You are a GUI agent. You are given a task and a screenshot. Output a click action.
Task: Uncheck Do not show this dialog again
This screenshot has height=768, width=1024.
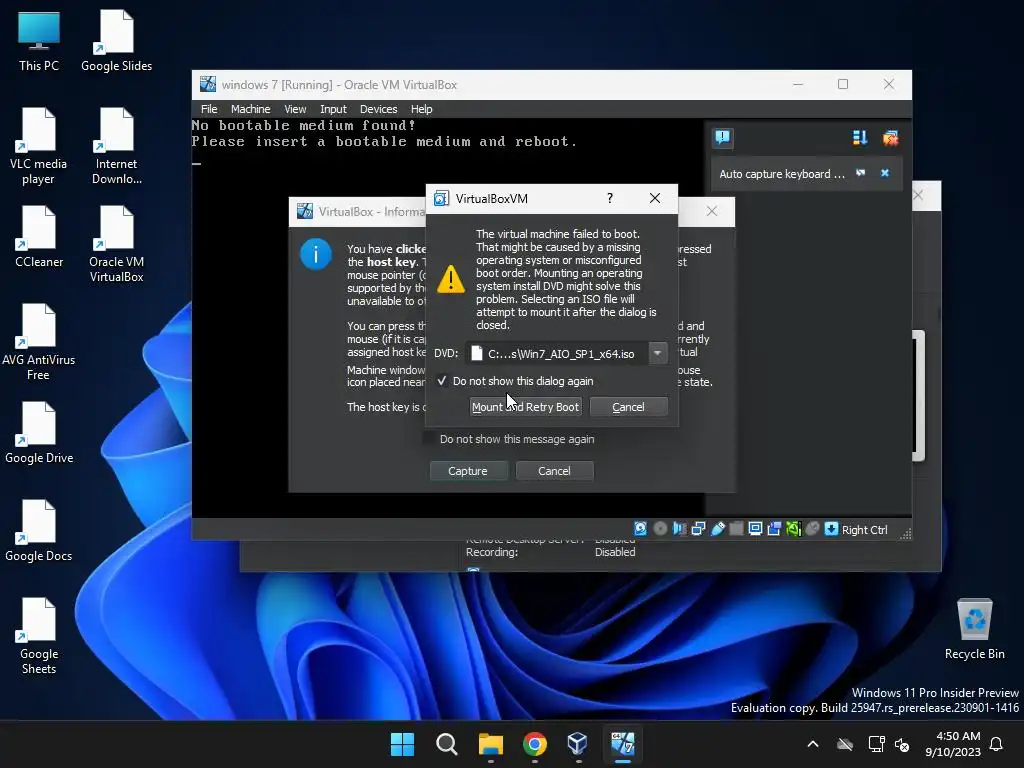tap(442, 381)
